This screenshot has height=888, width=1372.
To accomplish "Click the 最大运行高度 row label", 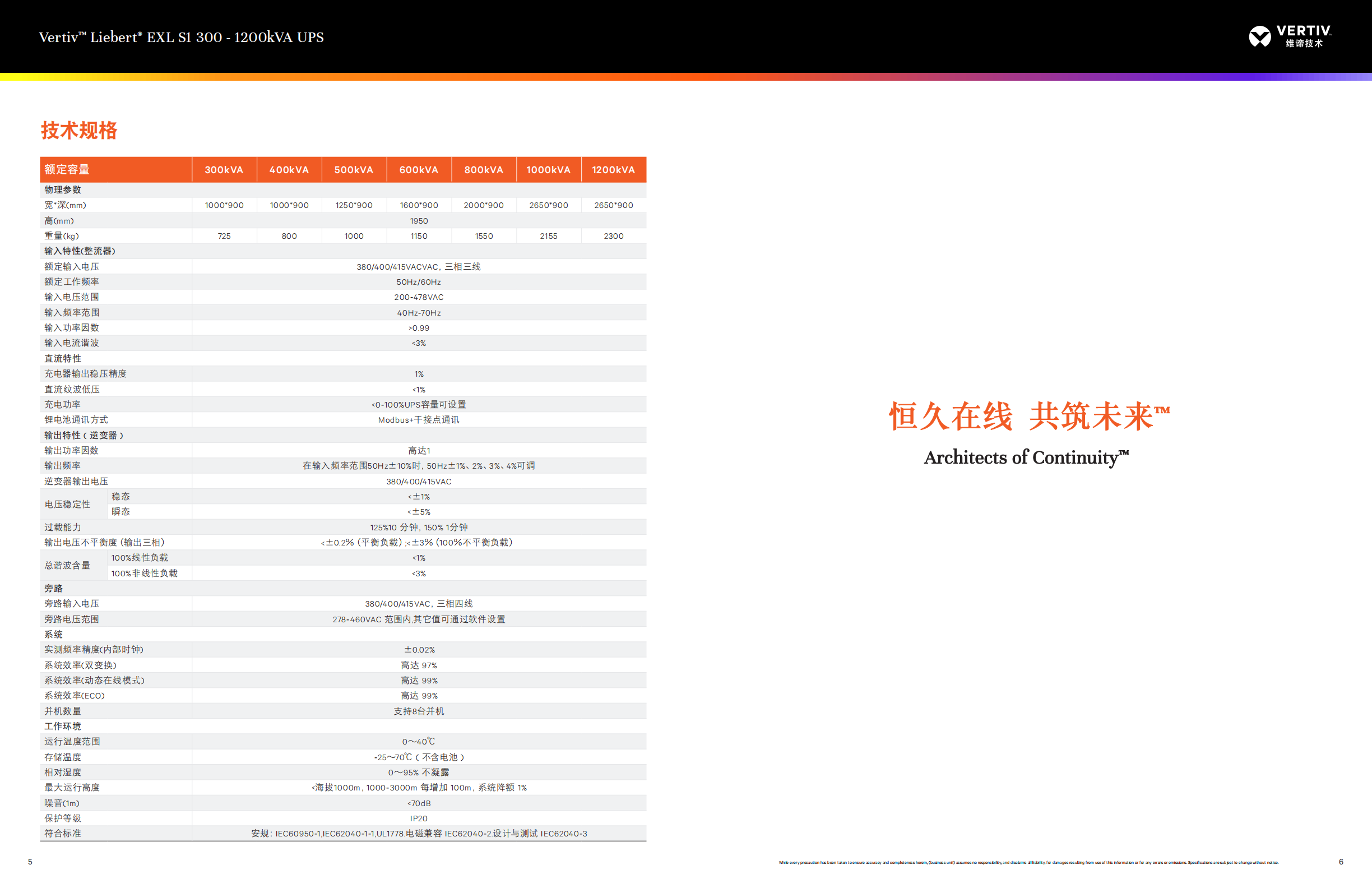I will click(x=72, y=788).
